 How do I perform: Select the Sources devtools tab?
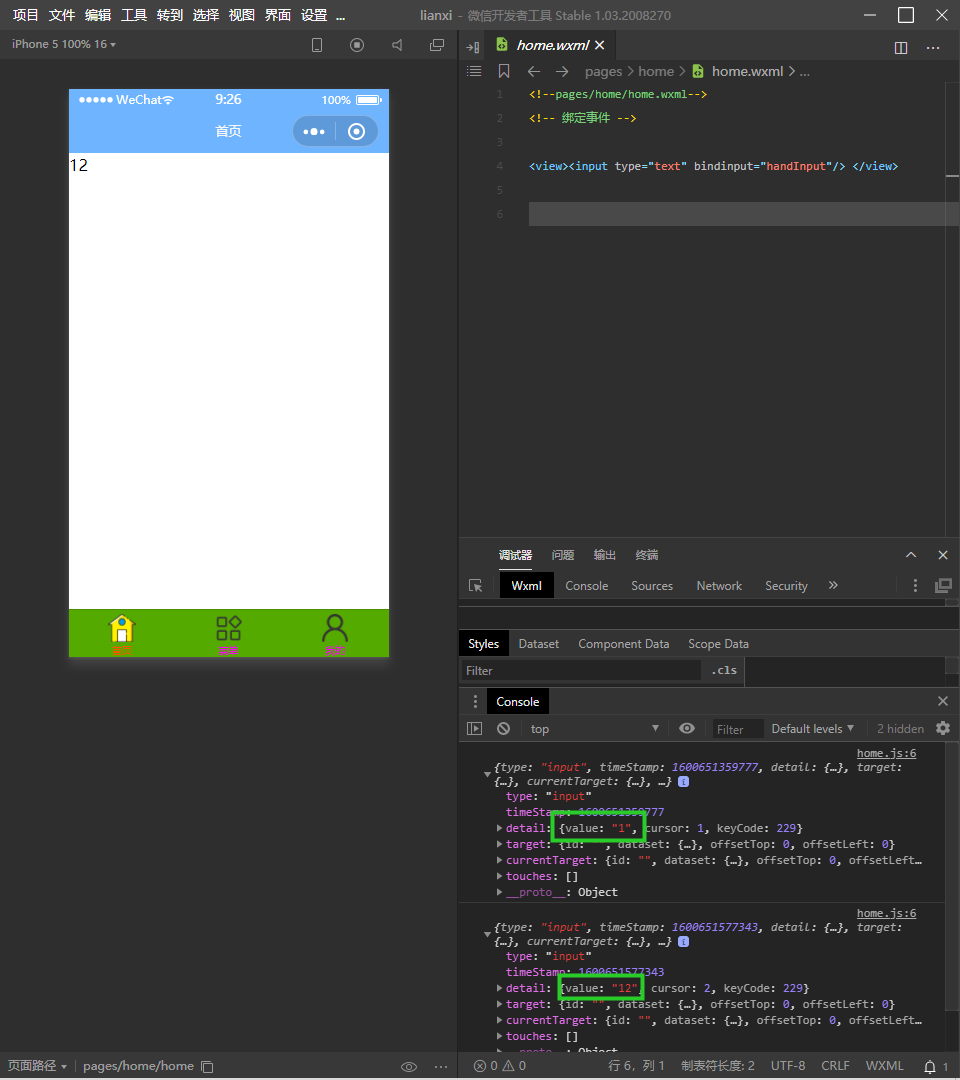651,585
